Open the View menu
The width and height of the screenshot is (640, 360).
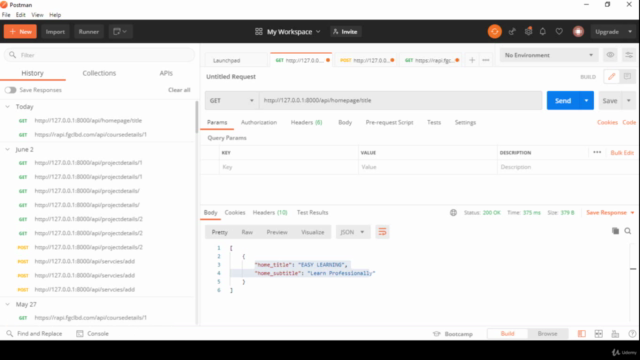[x=37, y=15]
